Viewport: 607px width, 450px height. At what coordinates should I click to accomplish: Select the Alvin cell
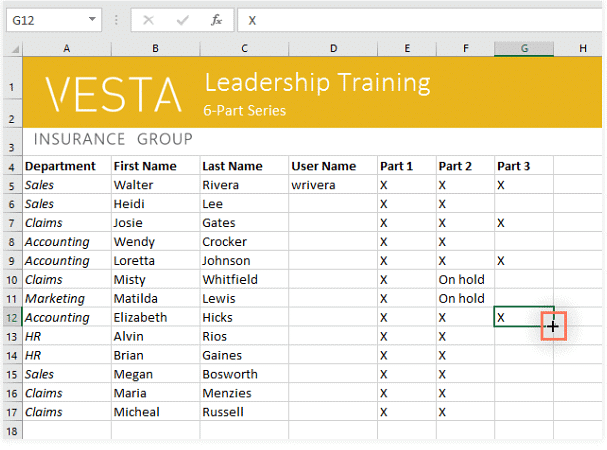156,337
